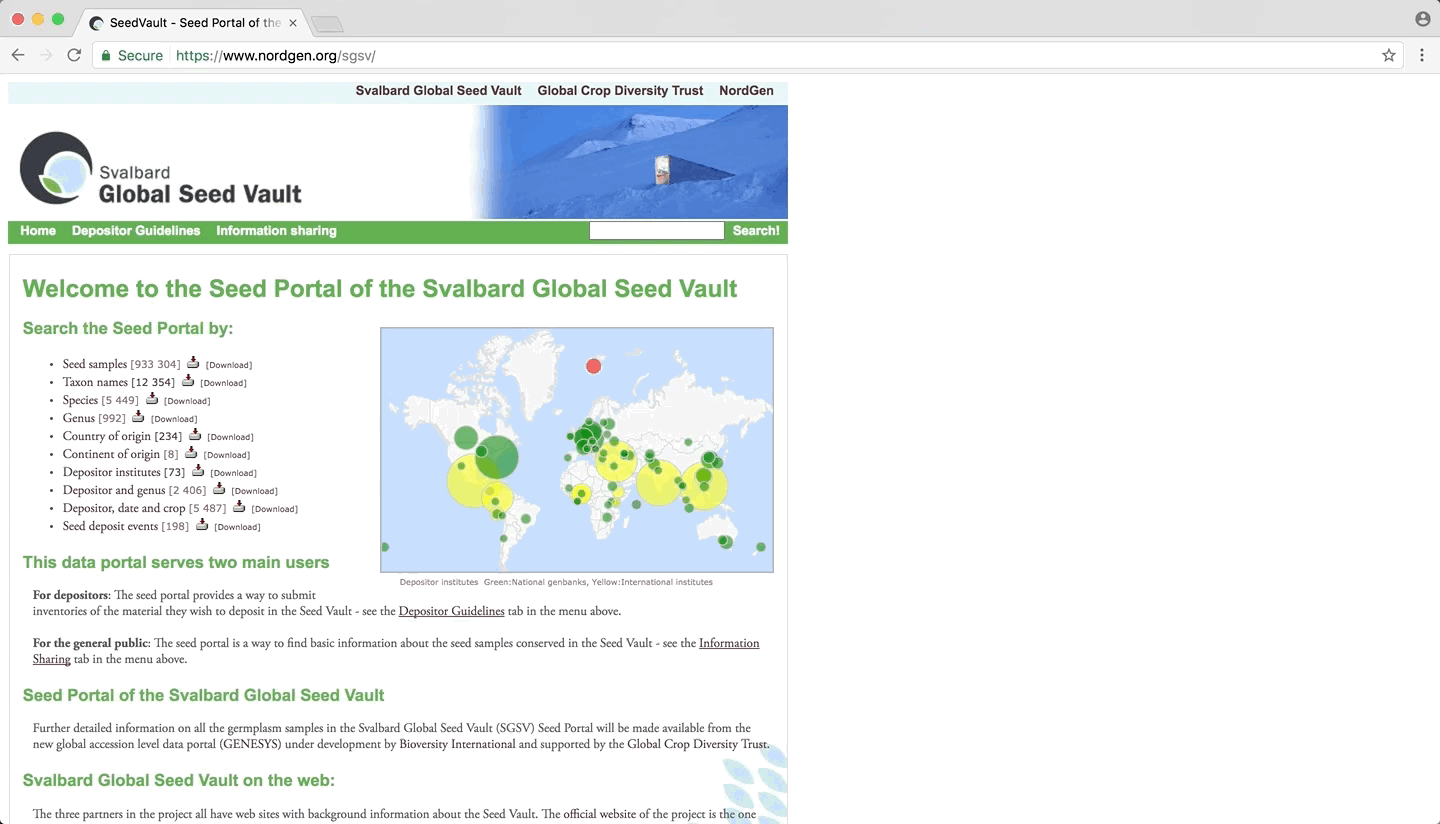
Task: Click the SeedVault browser tab
Action: tap(190, 22)
